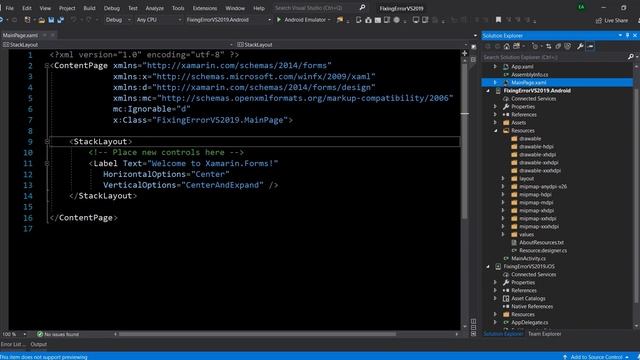This screenshot has width=640, height=360.
Task: Select MainActivity.cs in Solution Explorer
Action: click(x=528, y=258)
